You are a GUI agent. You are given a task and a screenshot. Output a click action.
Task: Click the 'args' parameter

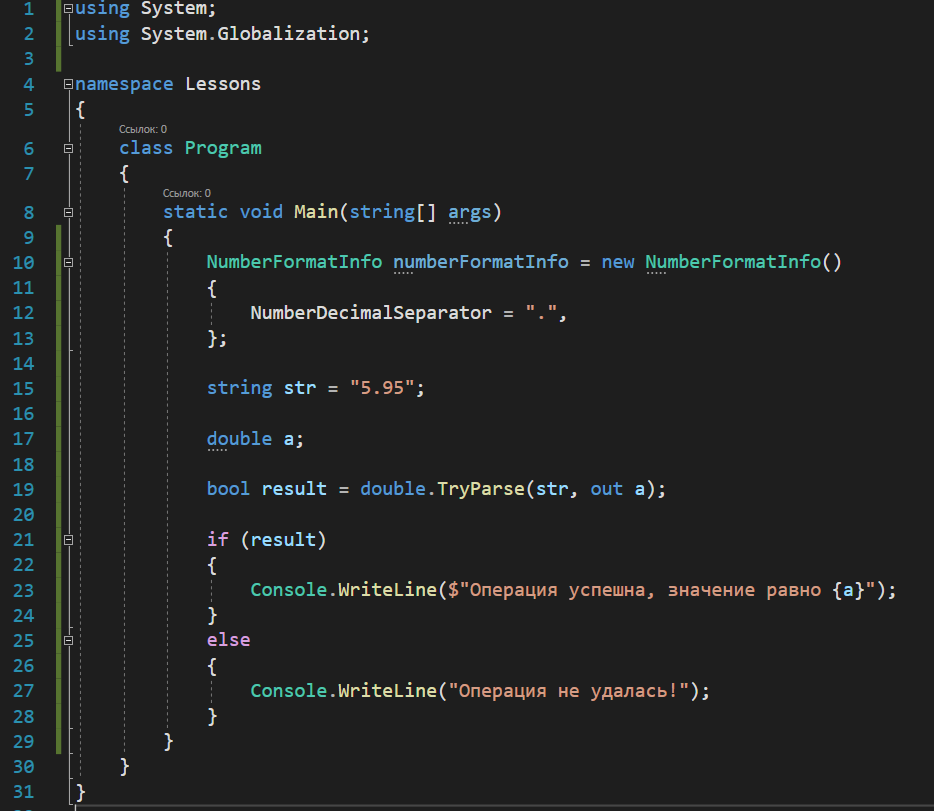469,213
